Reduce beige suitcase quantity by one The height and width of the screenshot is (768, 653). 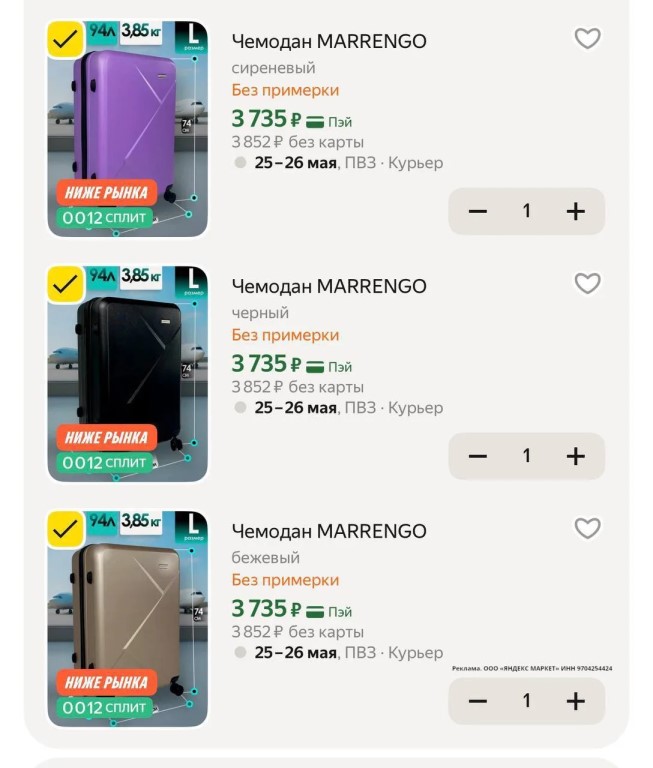point(478,701)
